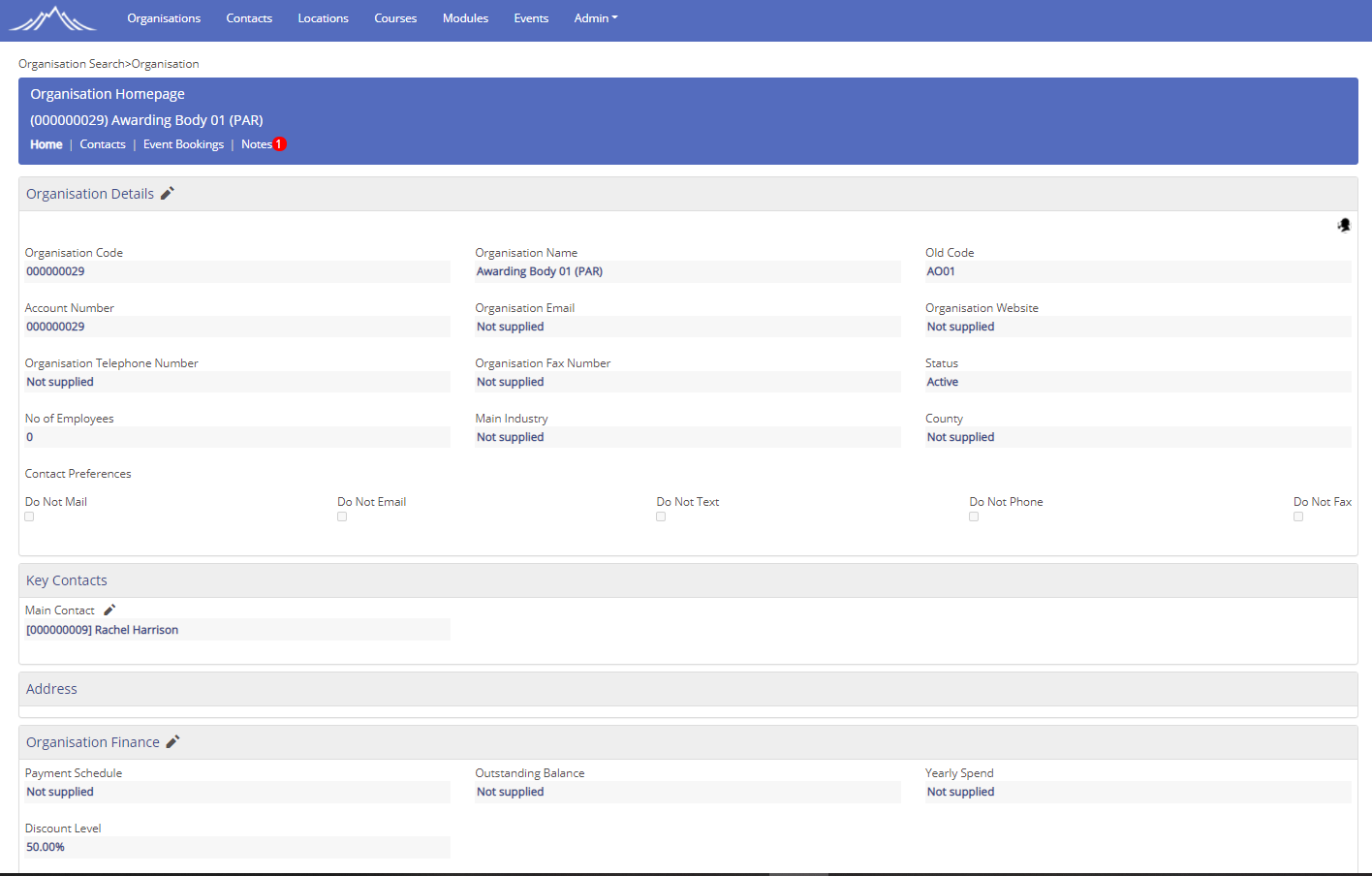Click the red notes count badge
This screenshot has height=876, width=1372.
(279, 143)
